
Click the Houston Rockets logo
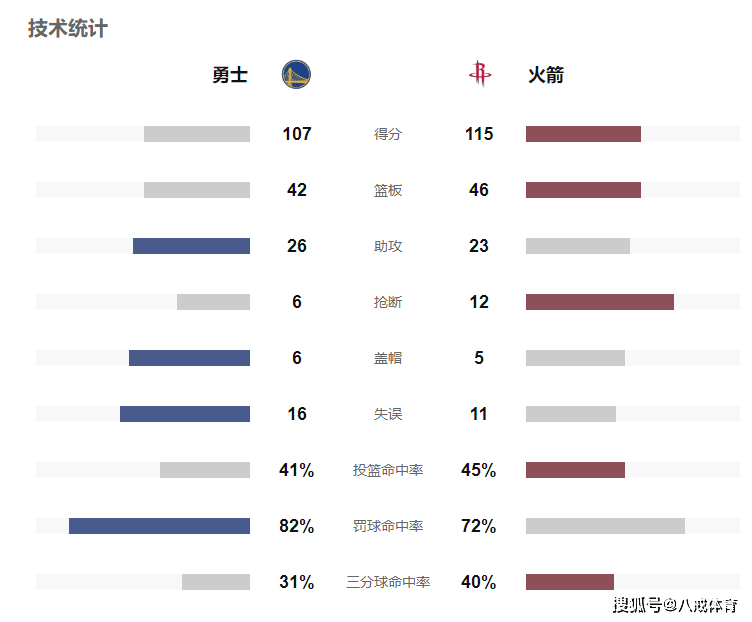coord(480,74)
